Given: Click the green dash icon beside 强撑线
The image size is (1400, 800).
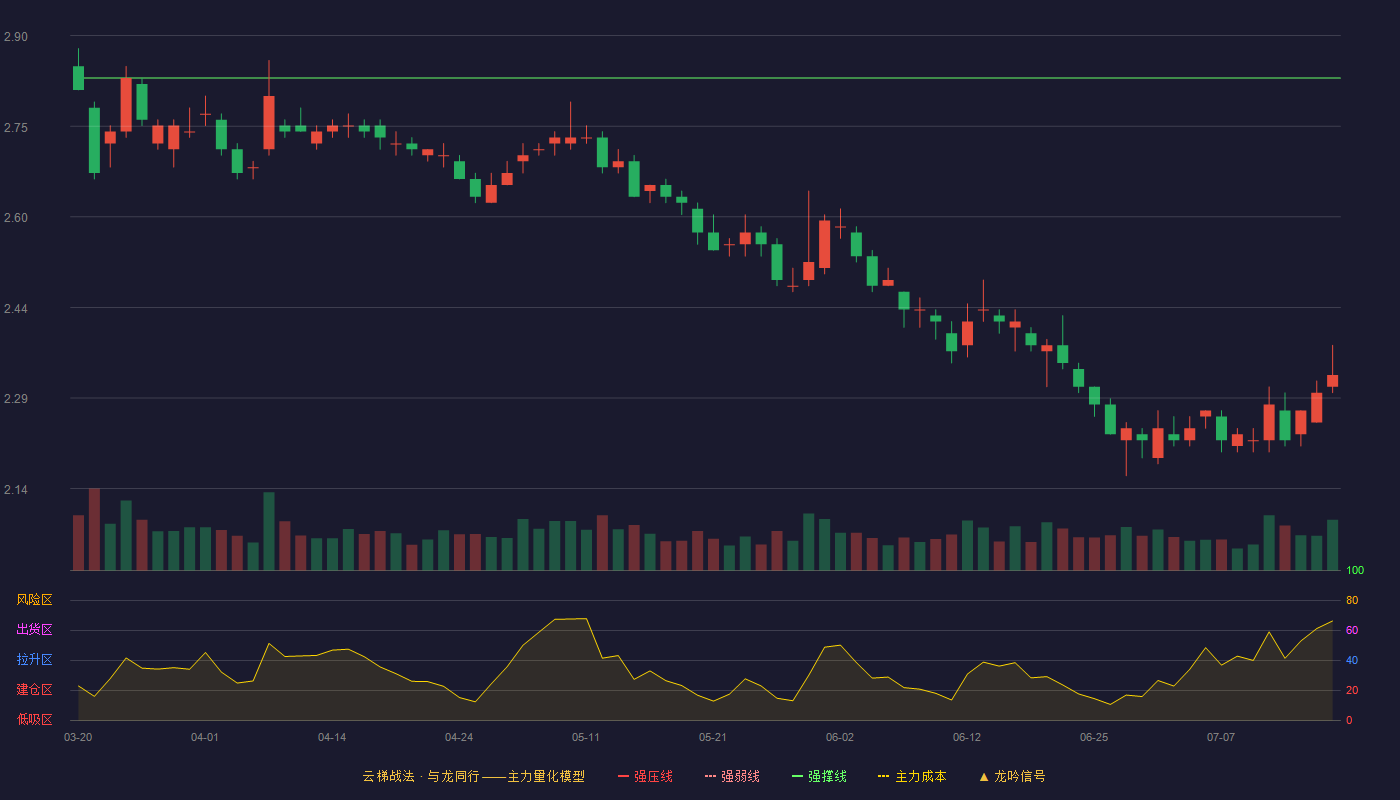Looking at the screenshot, I should coord(798,776).
